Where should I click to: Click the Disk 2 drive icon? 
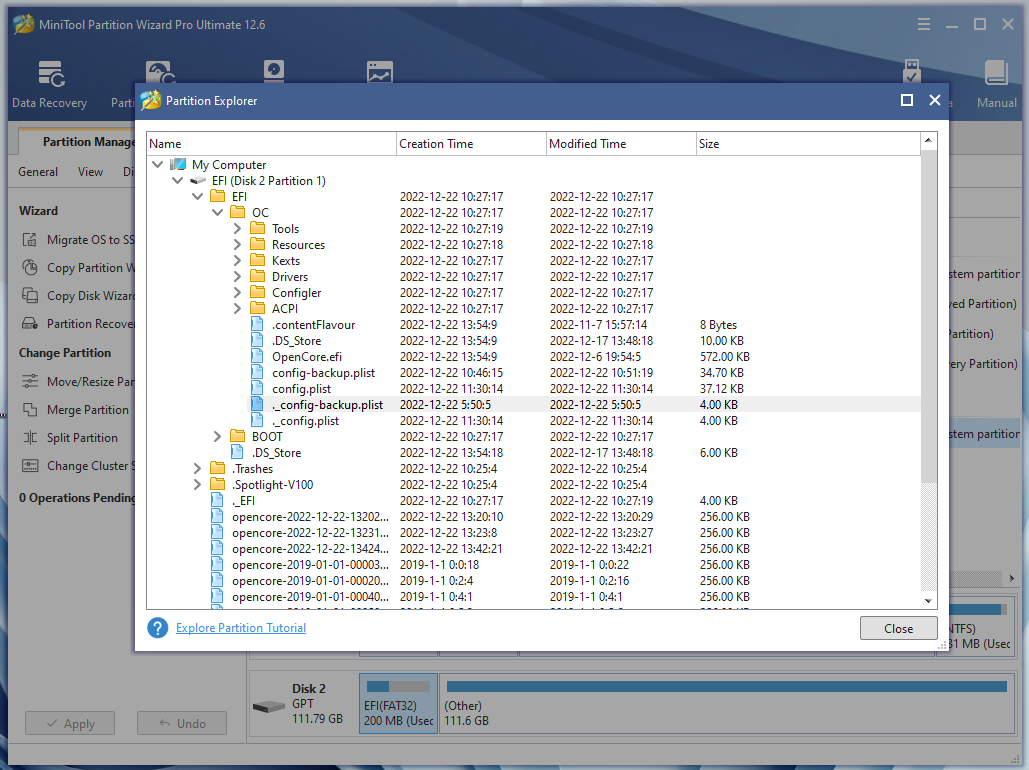point(268,707)
